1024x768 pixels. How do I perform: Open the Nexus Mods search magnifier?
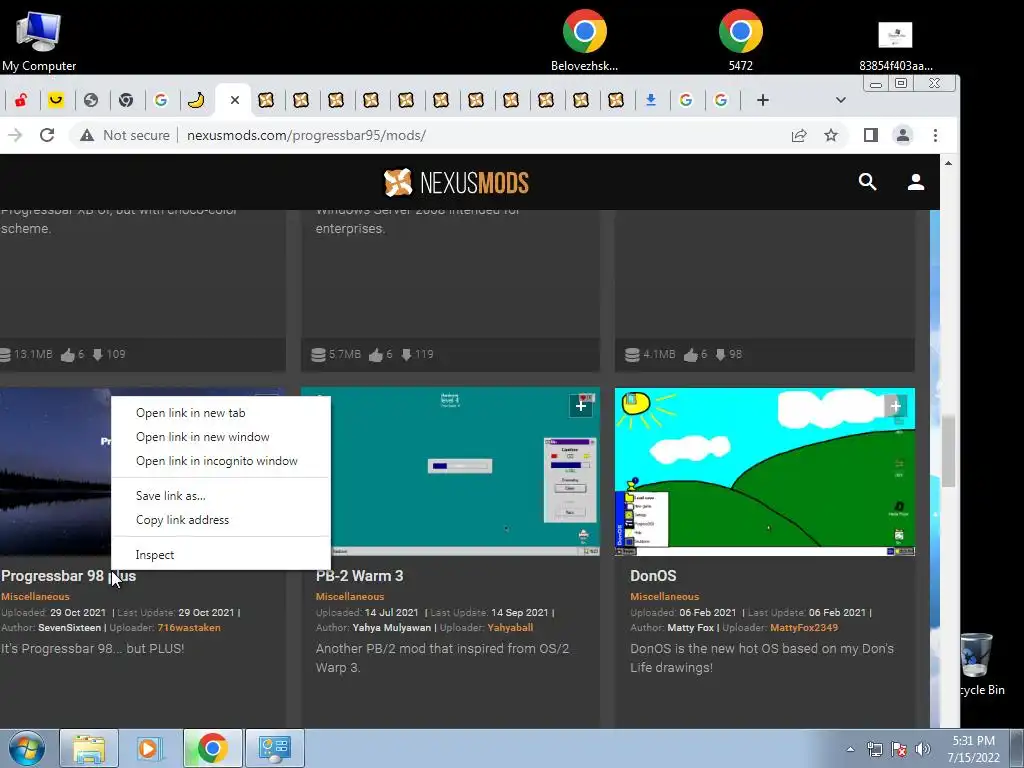[x=867, y=182]
